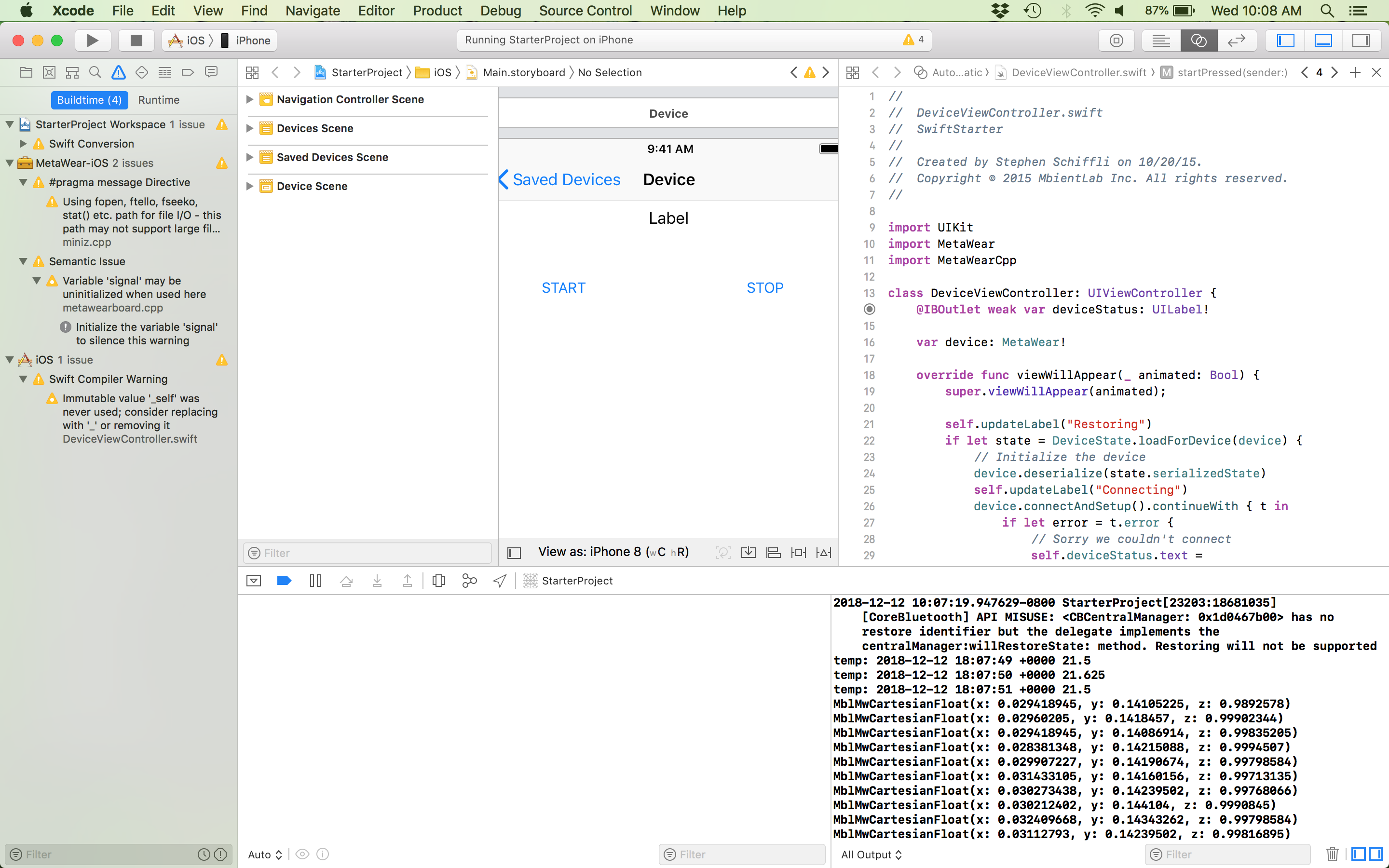Click the Standard Editor single view icon

click(x=1159, y=40)
